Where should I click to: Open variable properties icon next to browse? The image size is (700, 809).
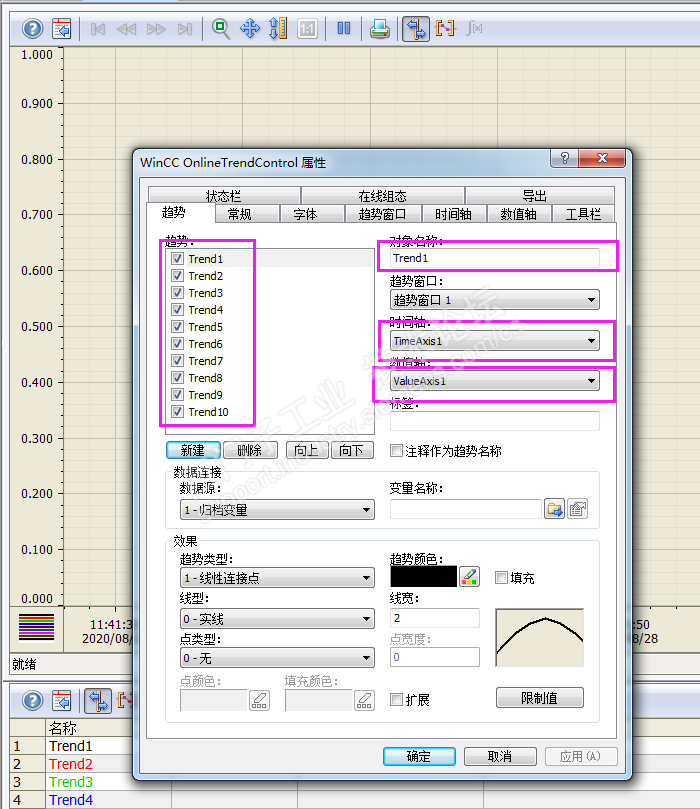pos(578,509)
